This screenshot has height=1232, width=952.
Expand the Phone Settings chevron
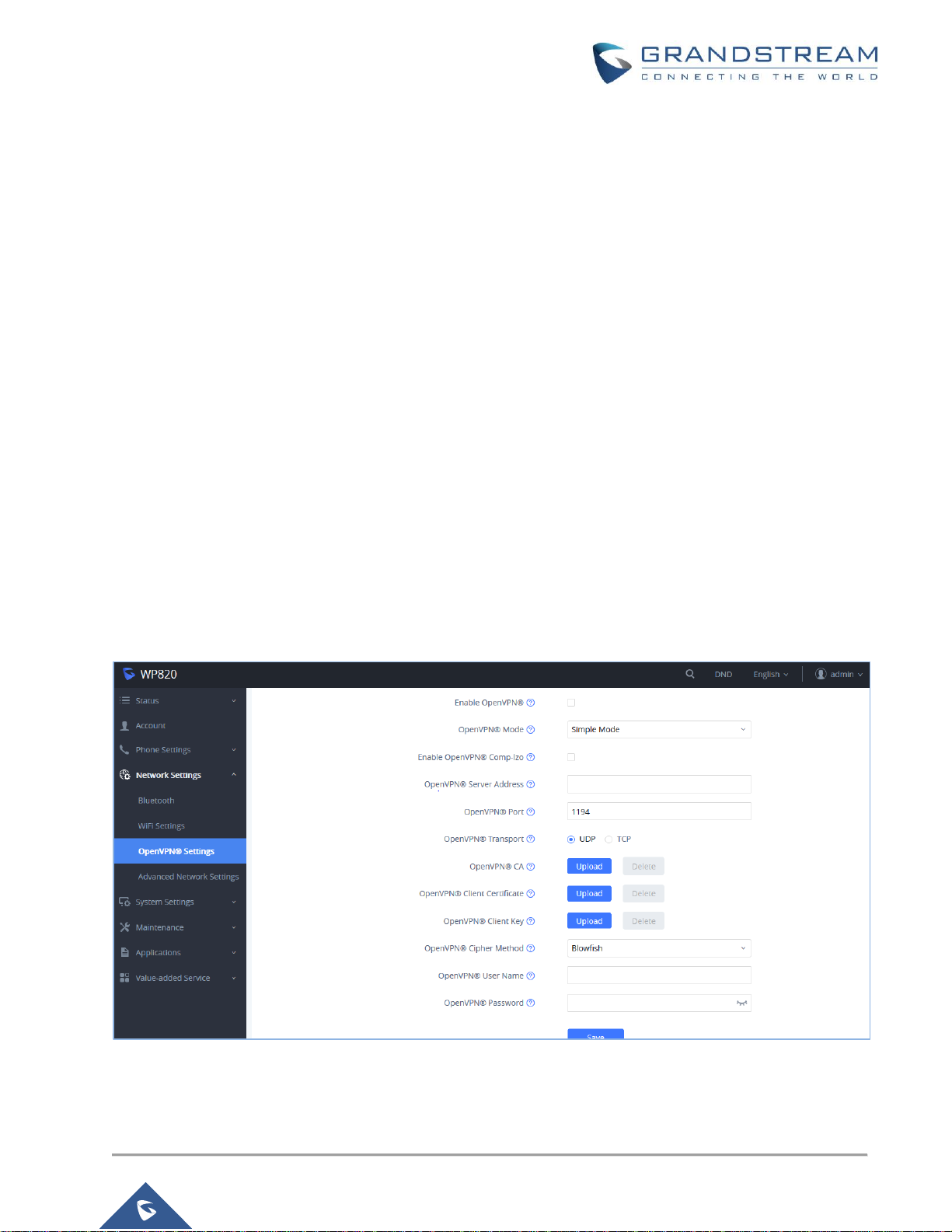(234, 750)
